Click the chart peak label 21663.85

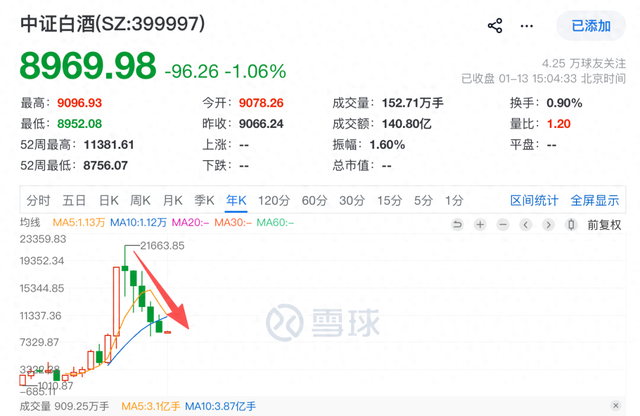[162, 246]
